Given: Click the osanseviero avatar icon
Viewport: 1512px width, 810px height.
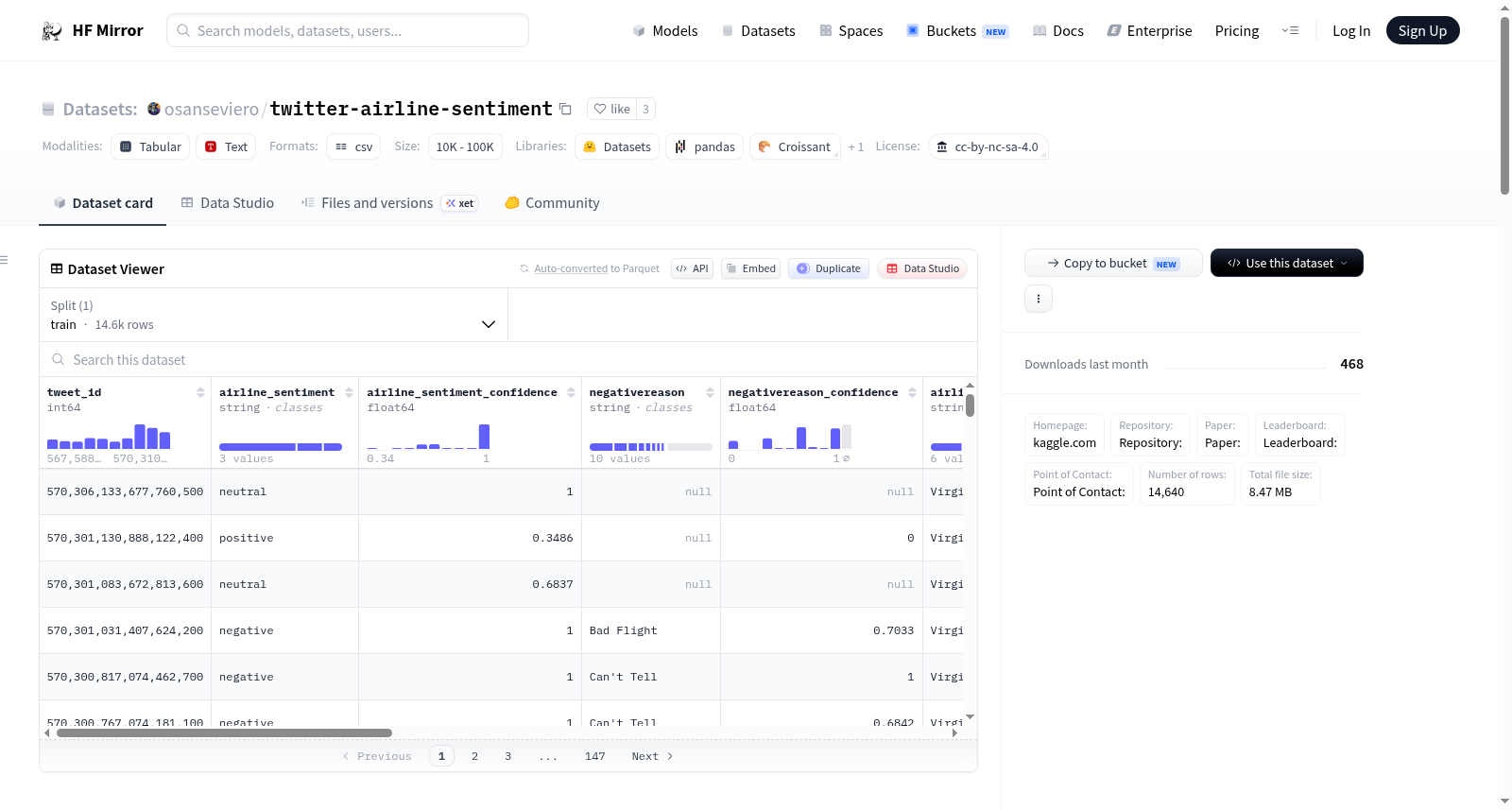Looking at the screenshot, I should click(x=154, y=109).
